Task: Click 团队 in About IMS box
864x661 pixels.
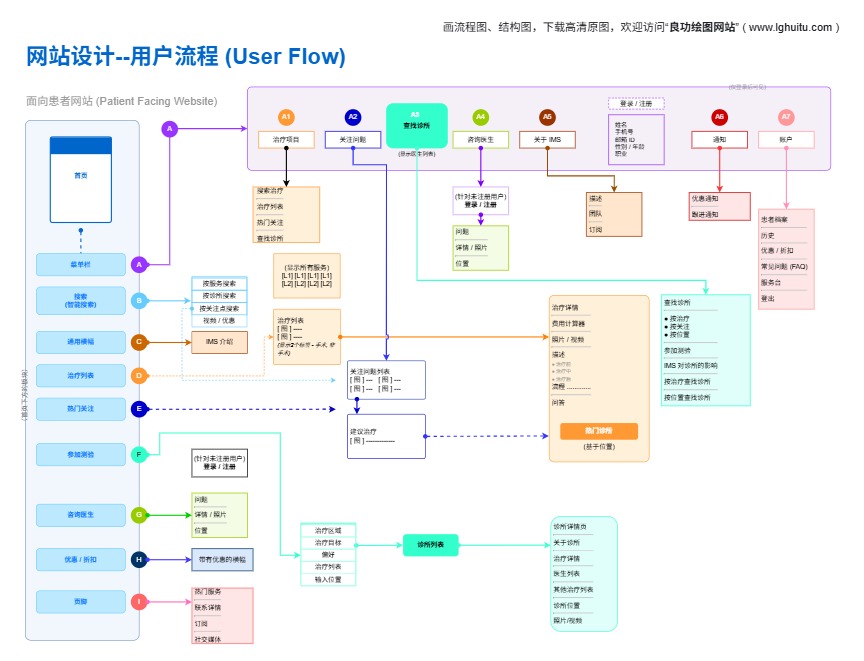Action: pos(595,214)
